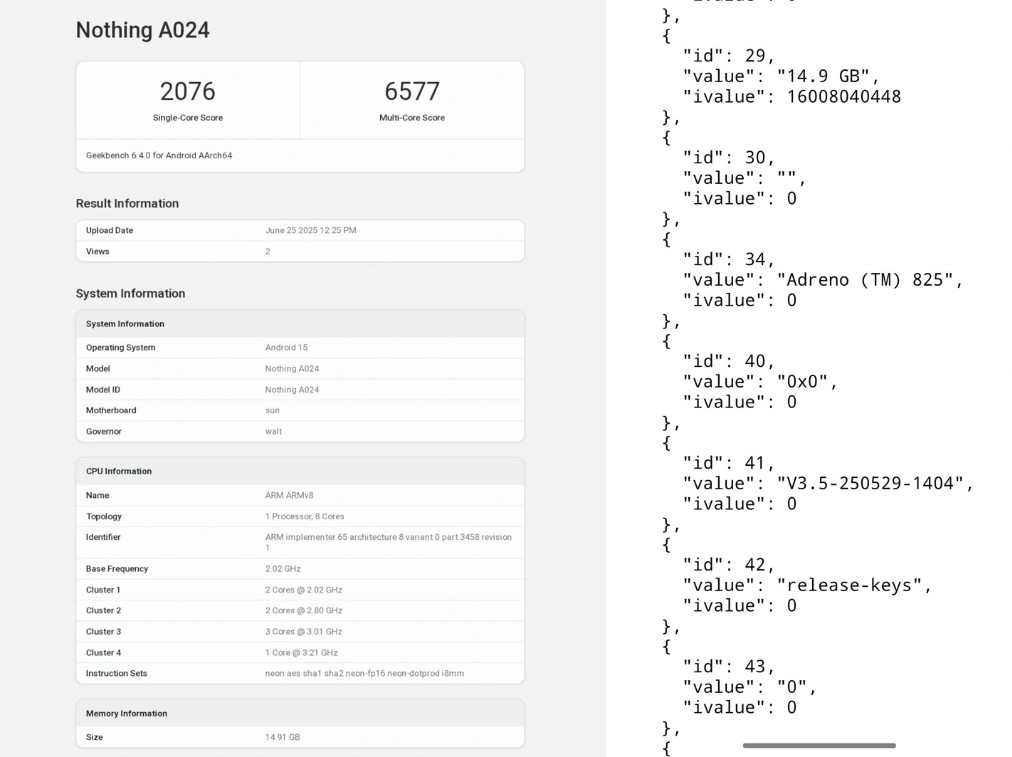The height and width of the screenshot is (757, 1012).
Task: Click the JSON line '"id": 43'
Action: click(x=728, y=667)
